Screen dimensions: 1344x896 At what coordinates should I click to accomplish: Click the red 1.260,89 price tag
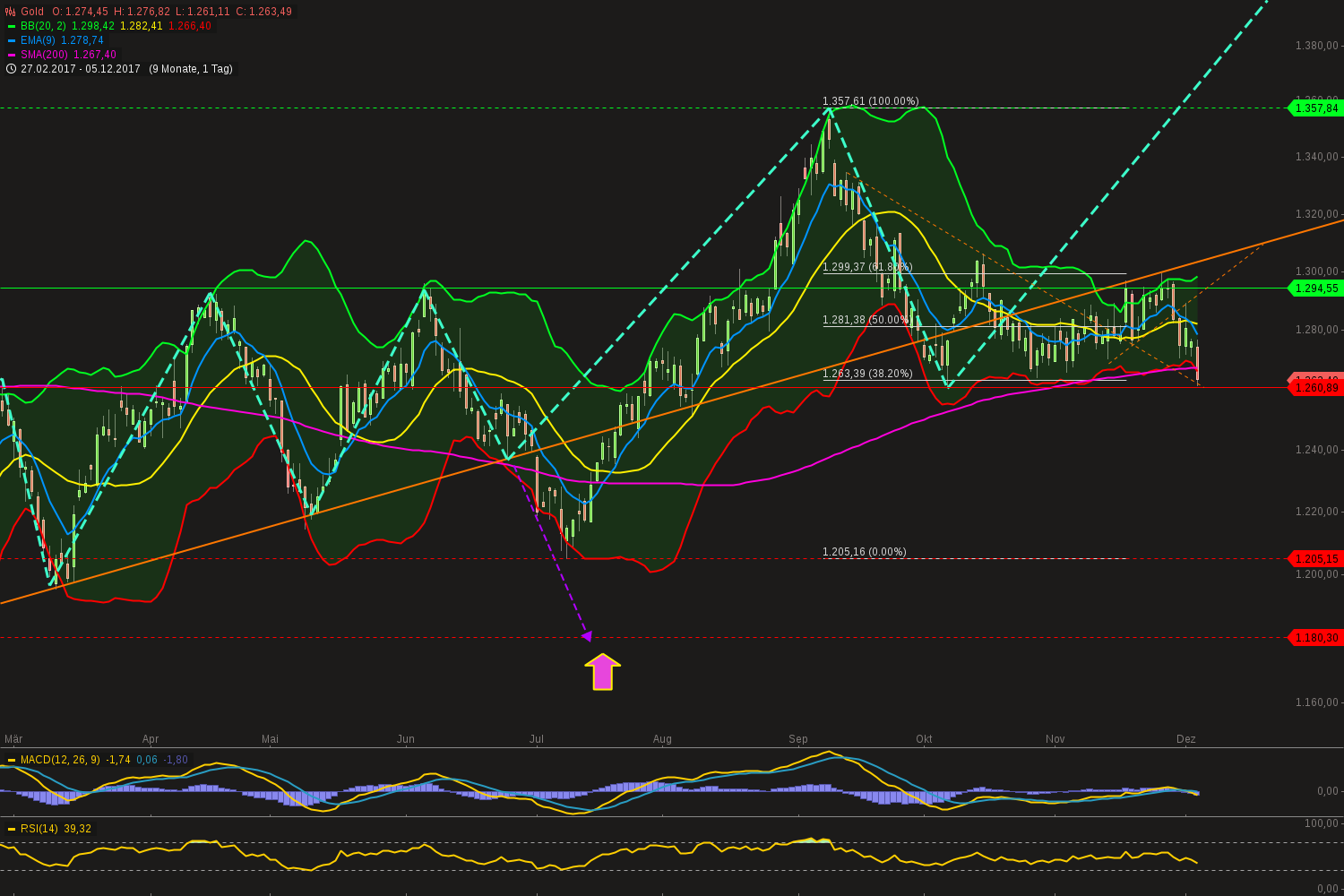tap(1314, 387)
